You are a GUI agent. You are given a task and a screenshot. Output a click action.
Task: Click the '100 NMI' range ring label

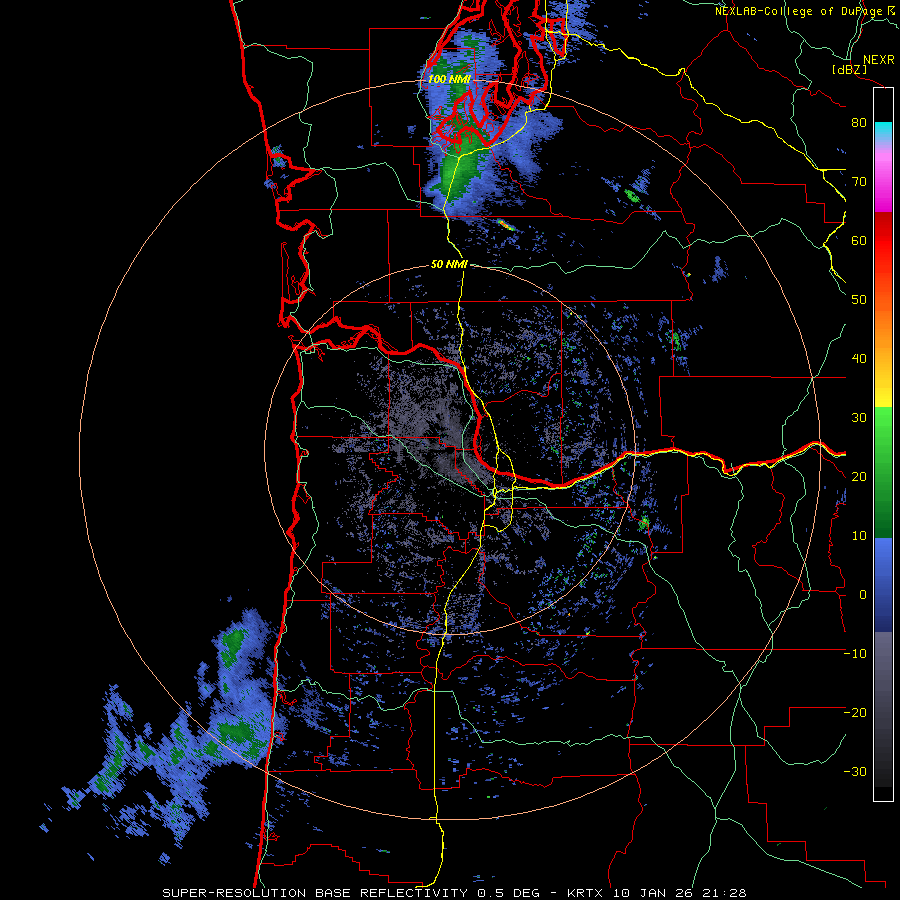point(449,79)
